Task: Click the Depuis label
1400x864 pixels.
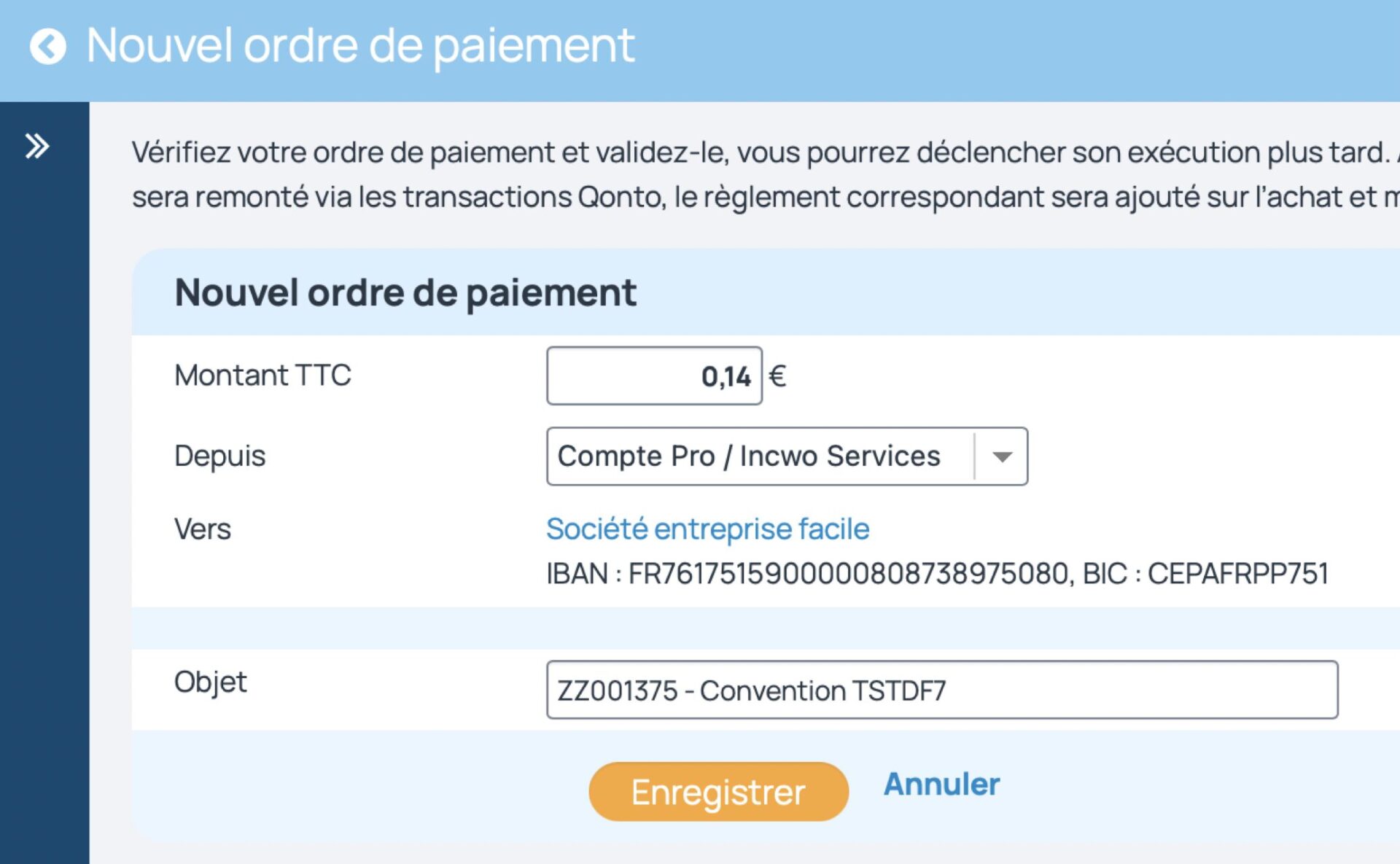Action: 219,456
